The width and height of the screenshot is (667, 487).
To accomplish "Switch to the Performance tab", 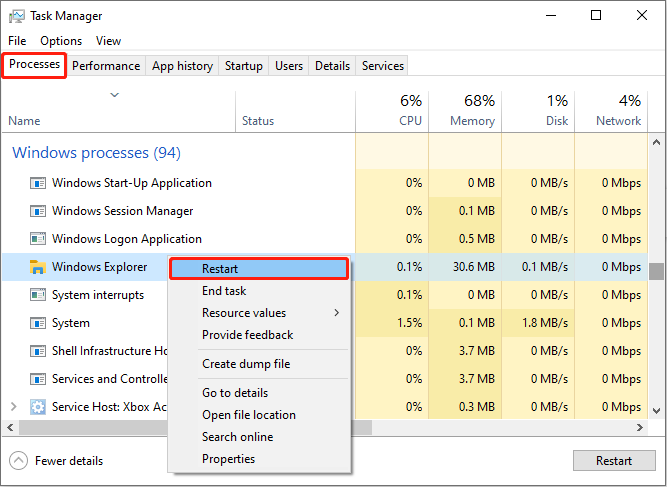I will (106, 66).
